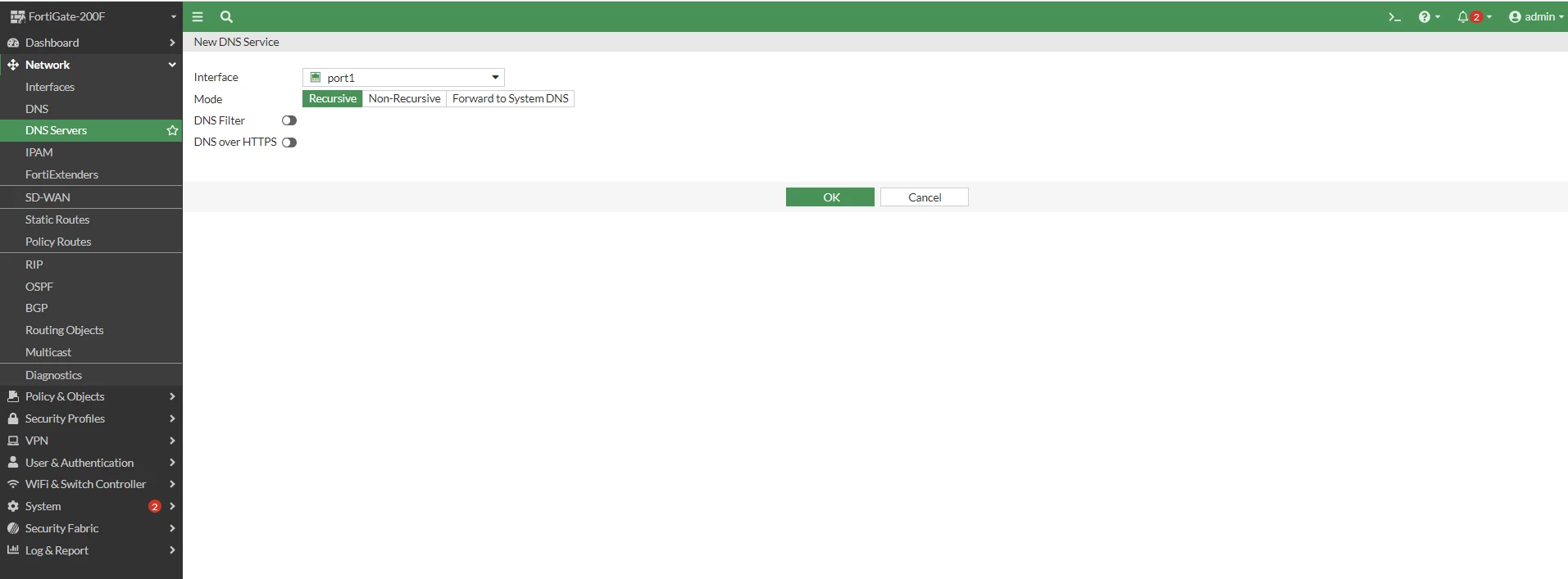The image size is (1568, 579).
Task: Expand the Dashboard menu chevron
Action: [172, 43]
